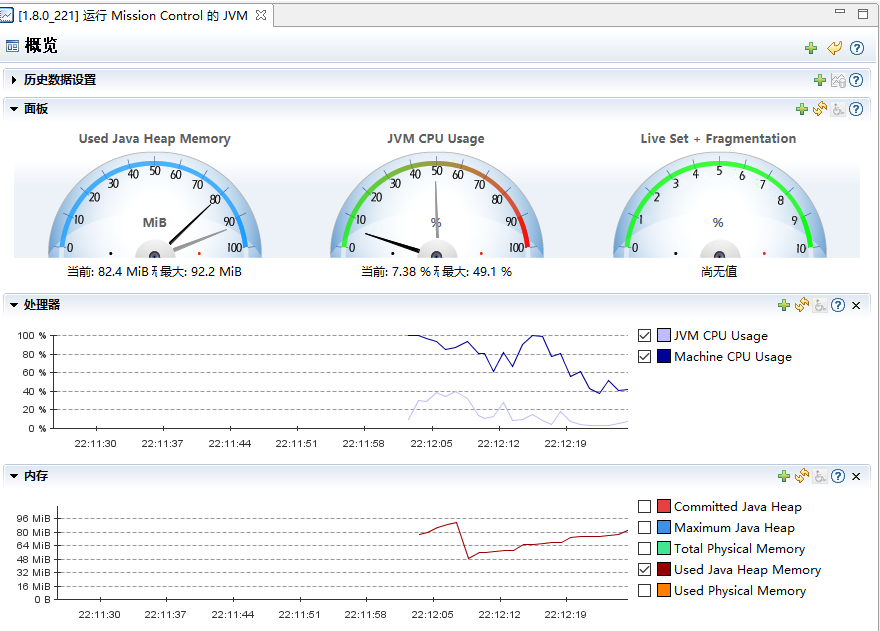Screen dimensions: 880x631
Task: Minimize the editor area via minimize icon
Action: (x=840, y=11)
